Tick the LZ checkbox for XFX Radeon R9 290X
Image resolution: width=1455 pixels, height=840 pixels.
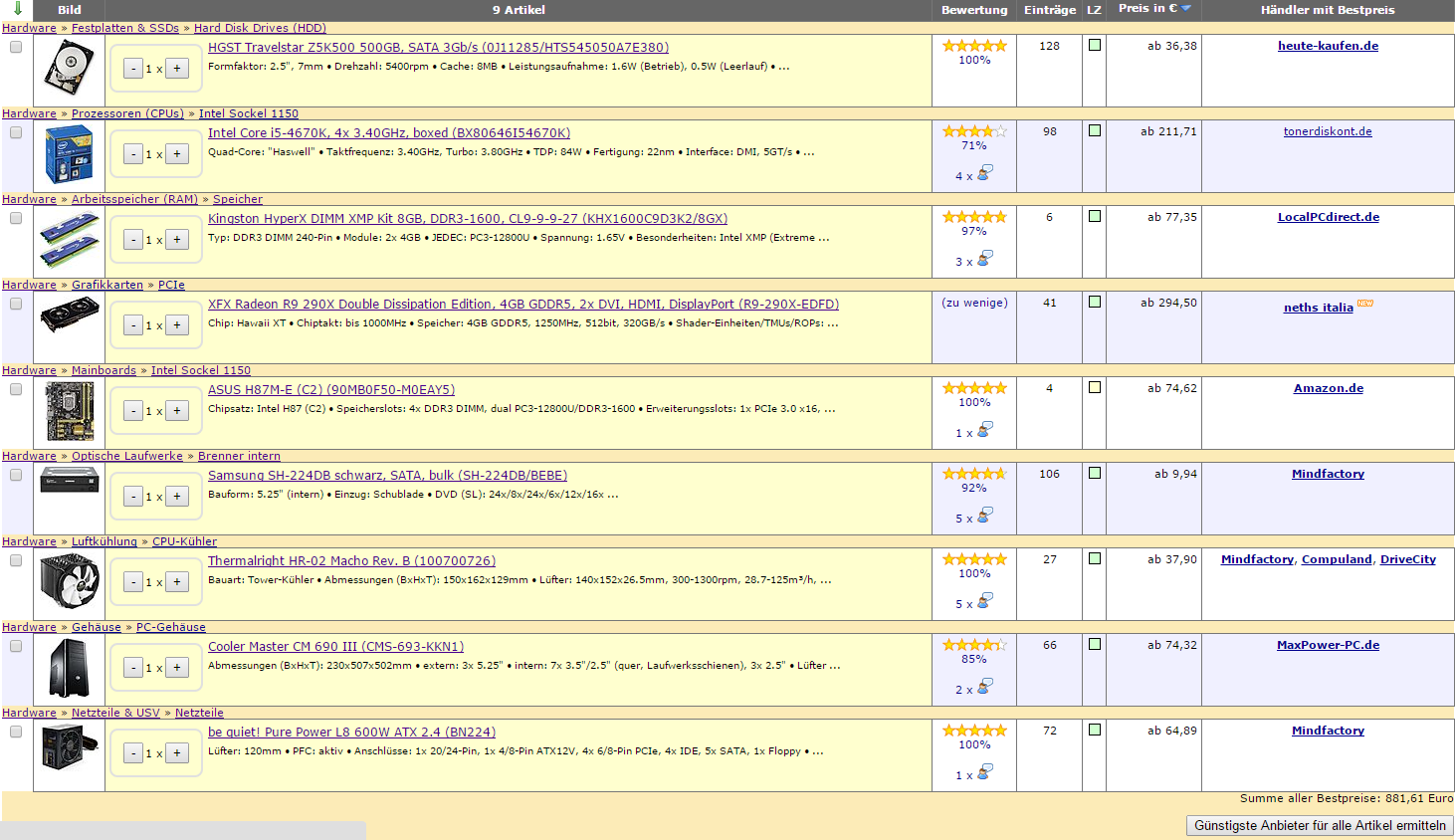click(1095, 303)
